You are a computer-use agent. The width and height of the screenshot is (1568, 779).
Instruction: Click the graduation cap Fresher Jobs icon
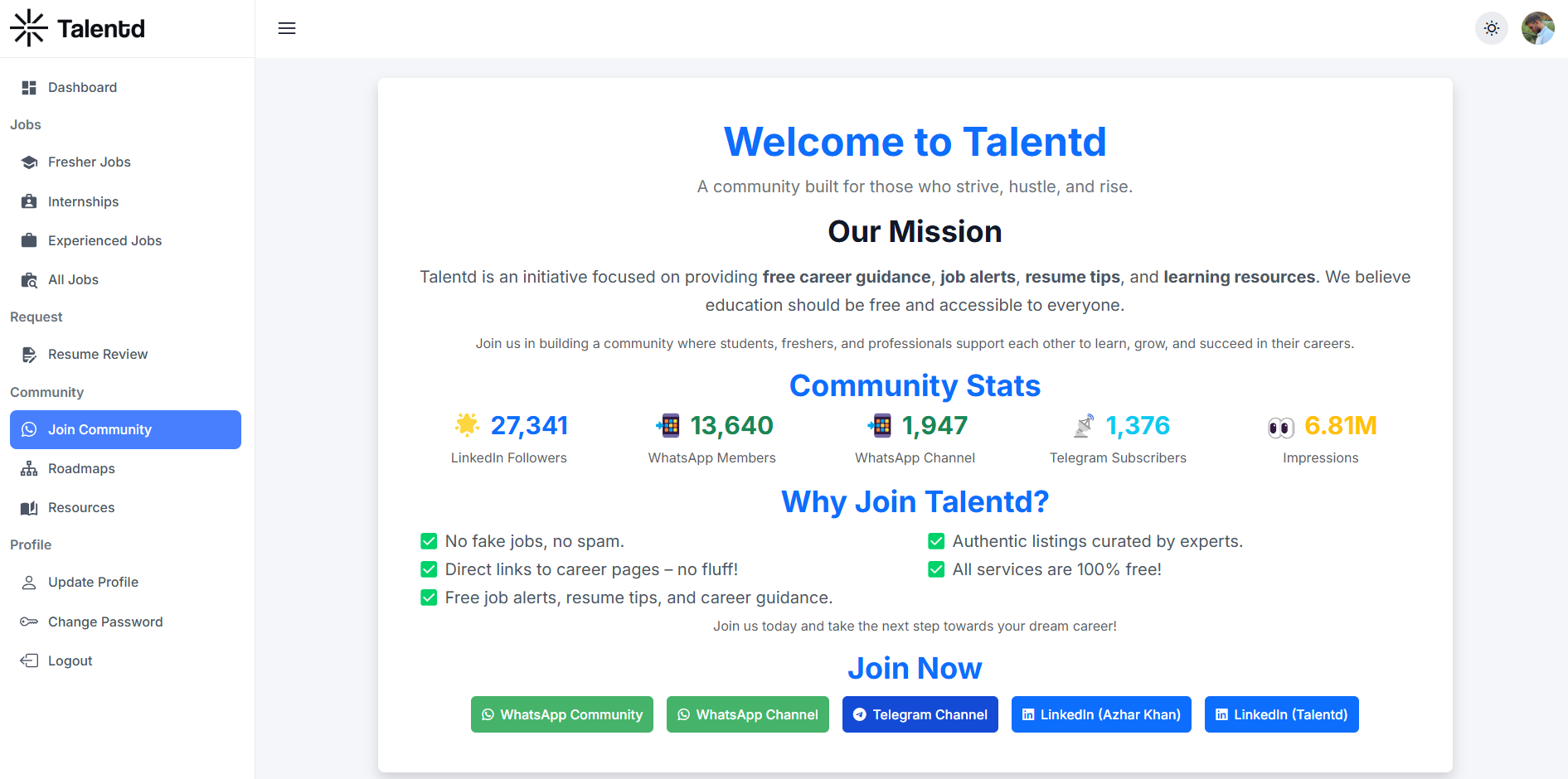[29, 162]
